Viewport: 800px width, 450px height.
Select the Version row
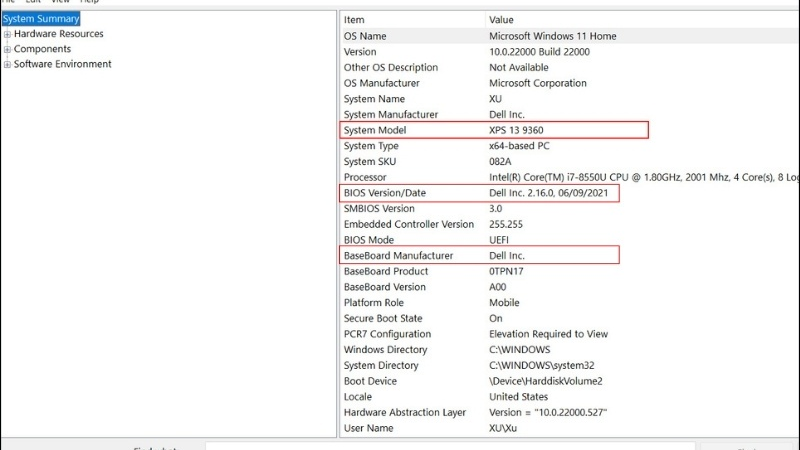570,52
